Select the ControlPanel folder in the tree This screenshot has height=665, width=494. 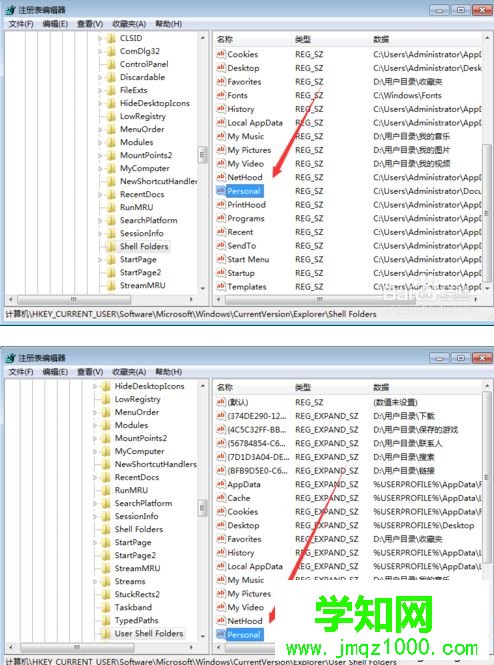(144, 64)
